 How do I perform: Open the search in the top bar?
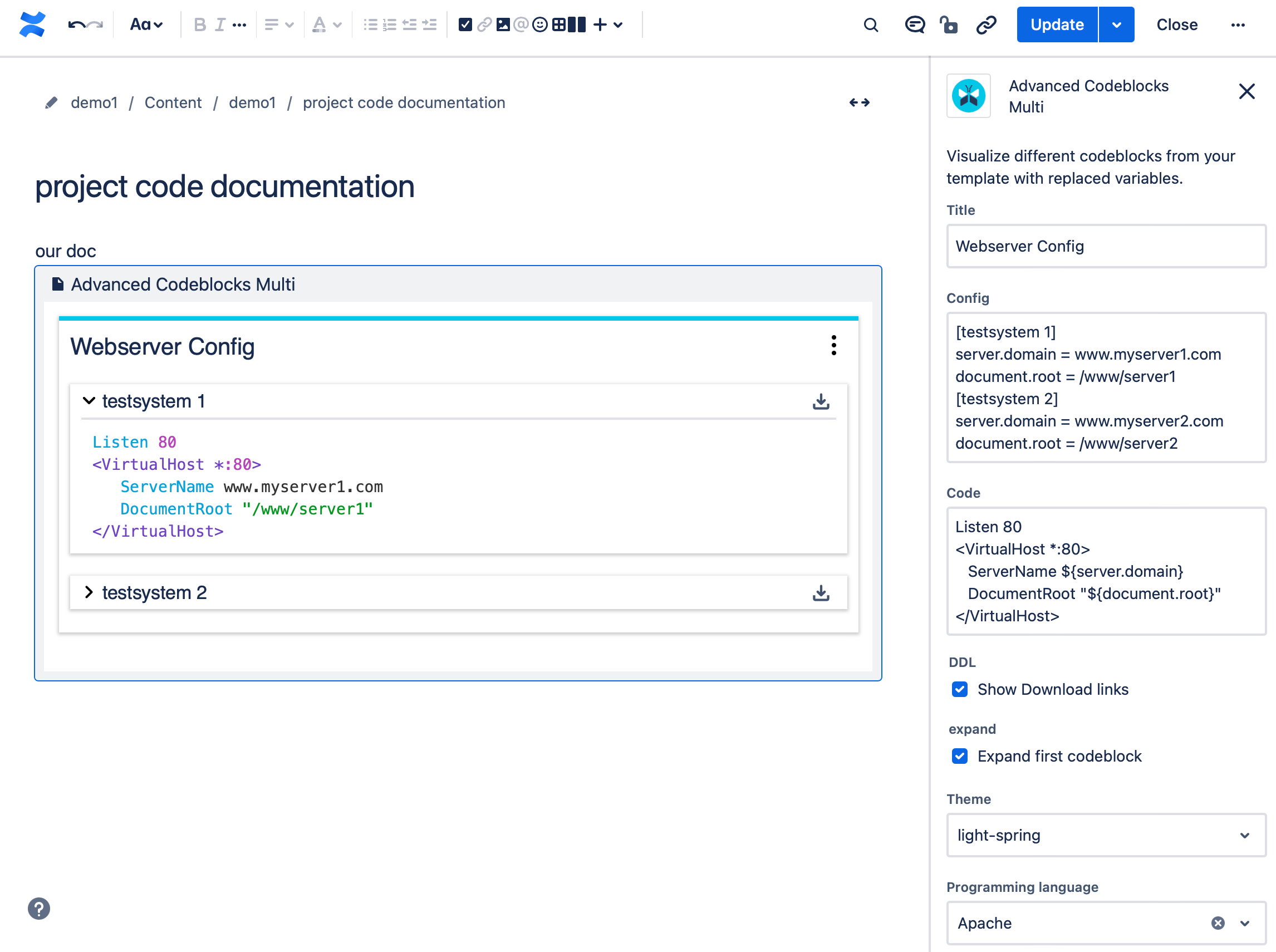[870, 26]
